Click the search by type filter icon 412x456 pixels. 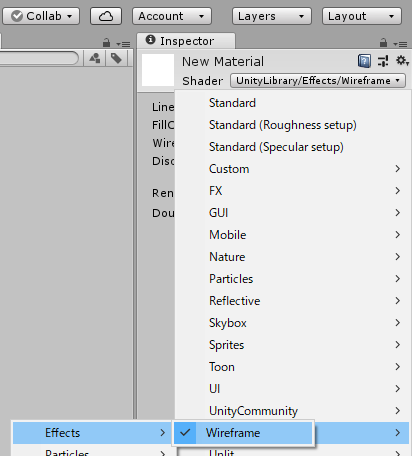(95, 58)
